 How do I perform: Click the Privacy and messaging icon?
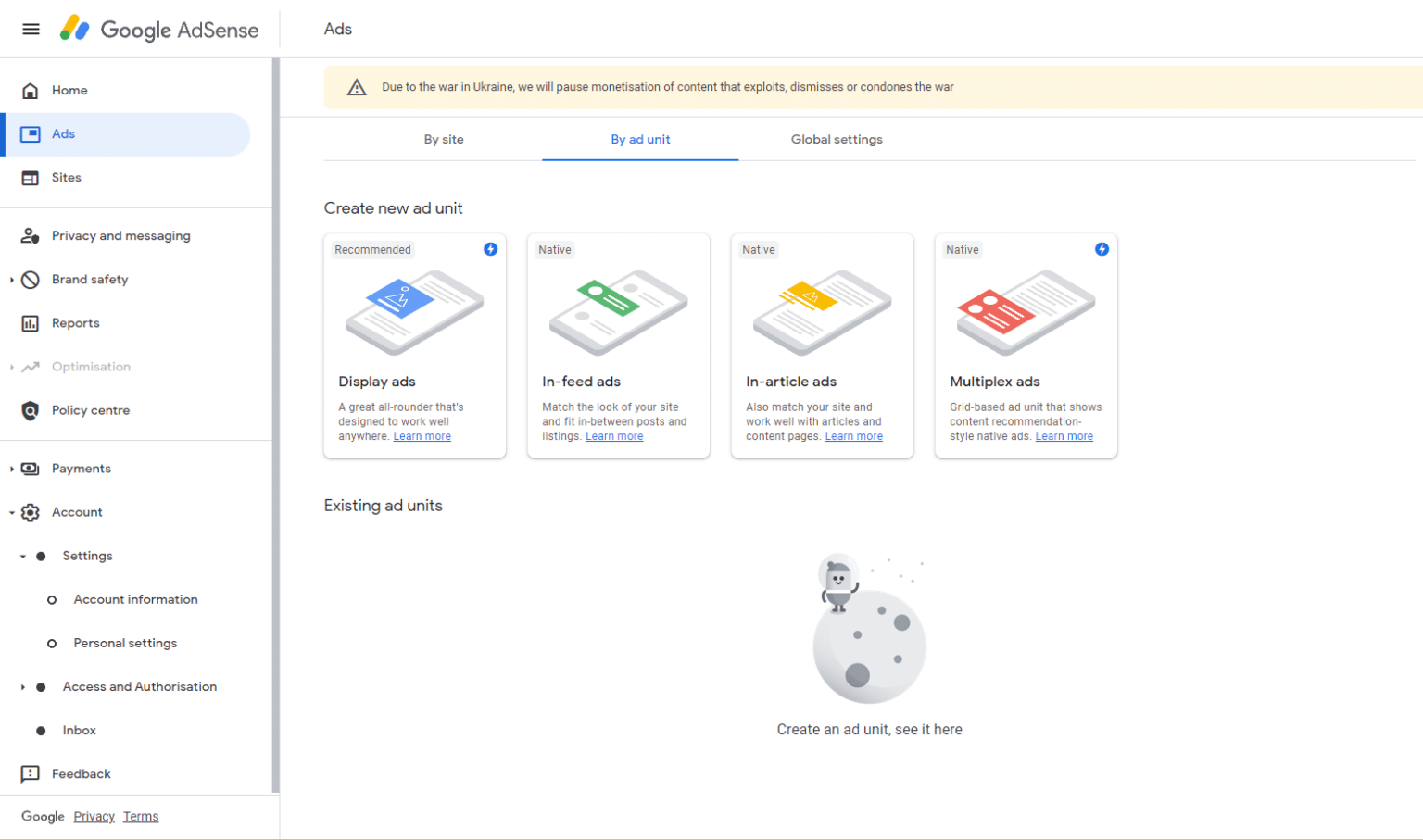click(x=31, y=235)
